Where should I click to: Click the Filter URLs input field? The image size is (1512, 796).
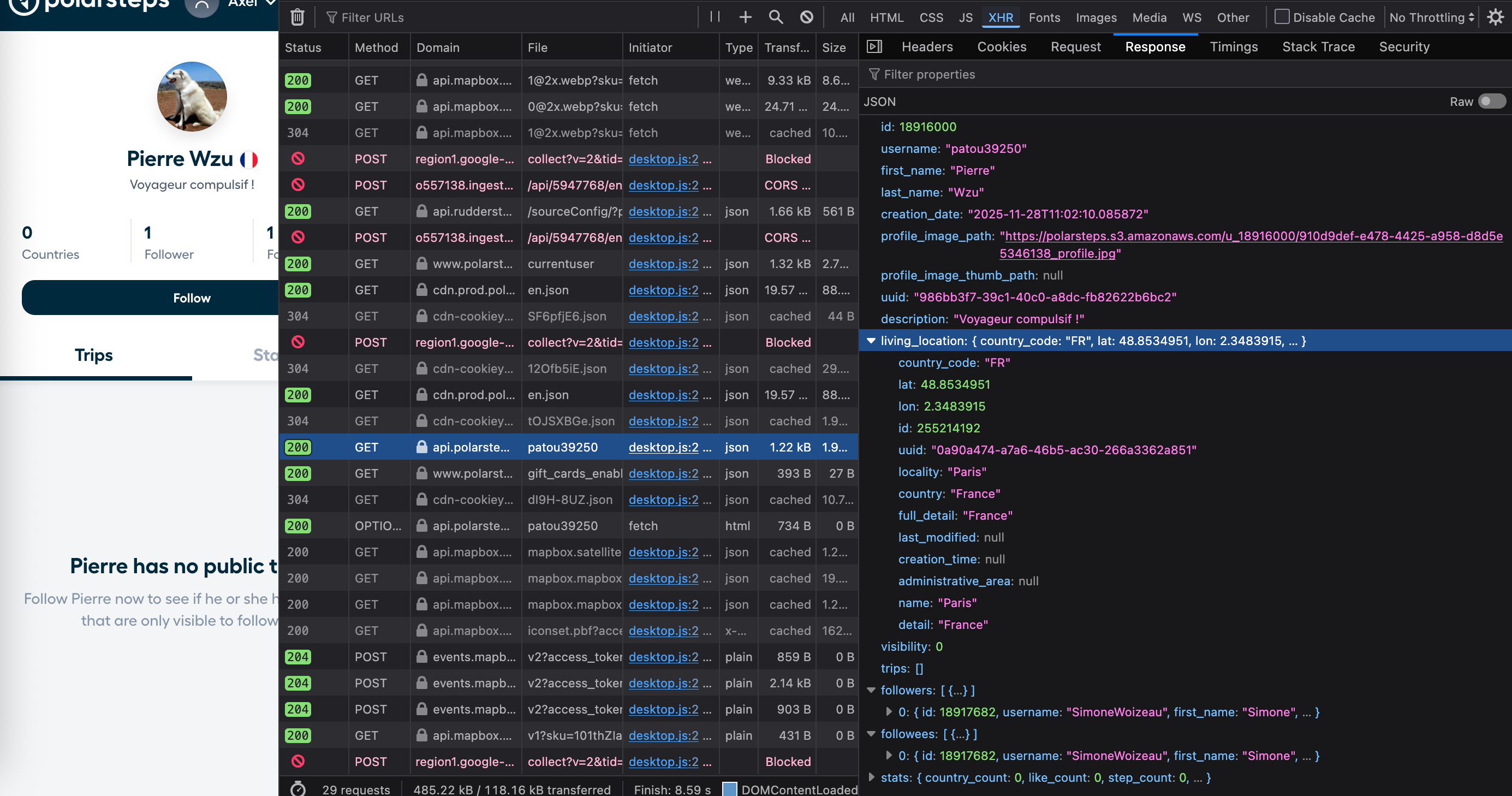coord(505,17)
